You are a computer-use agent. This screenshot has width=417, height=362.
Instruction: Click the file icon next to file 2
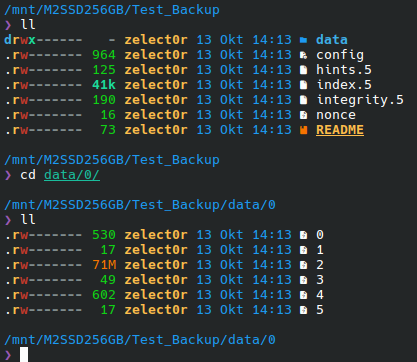click(x=303, y=265)
